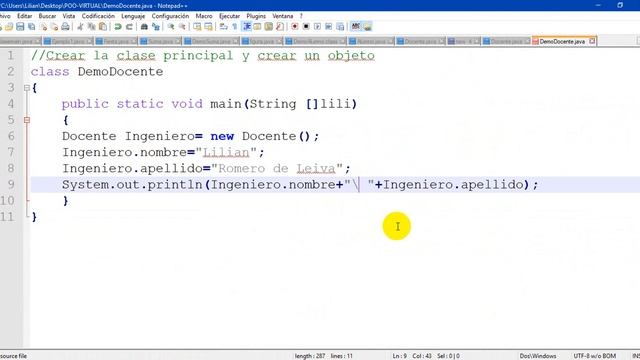Click the 'Col : 43' status bar entry
Viewport: 640px width, 360px height.
[x=422, y=356]
